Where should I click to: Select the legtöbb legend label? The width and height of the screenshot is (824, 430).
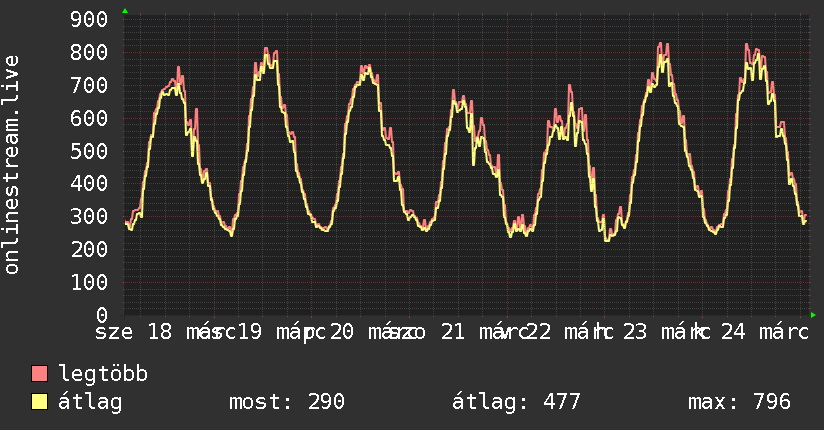[x=103, y=373]
